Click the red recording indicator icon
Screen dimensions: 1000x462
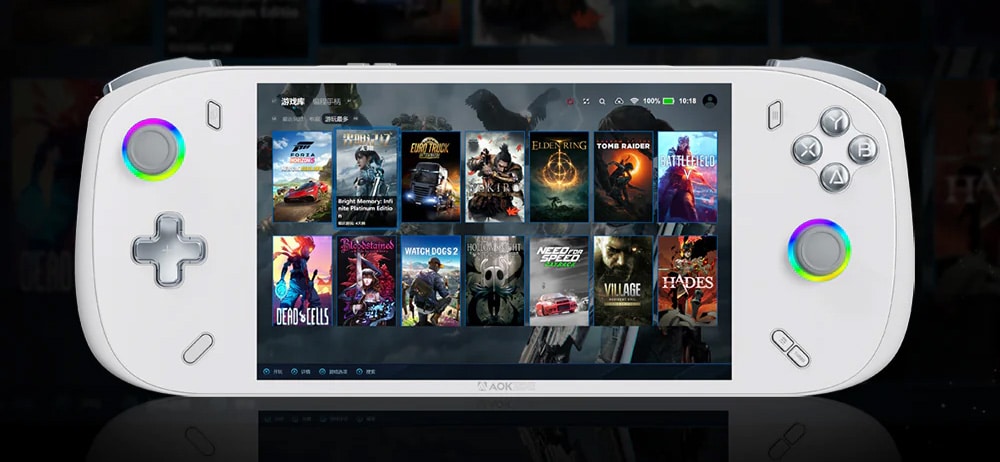coord(571,101)
